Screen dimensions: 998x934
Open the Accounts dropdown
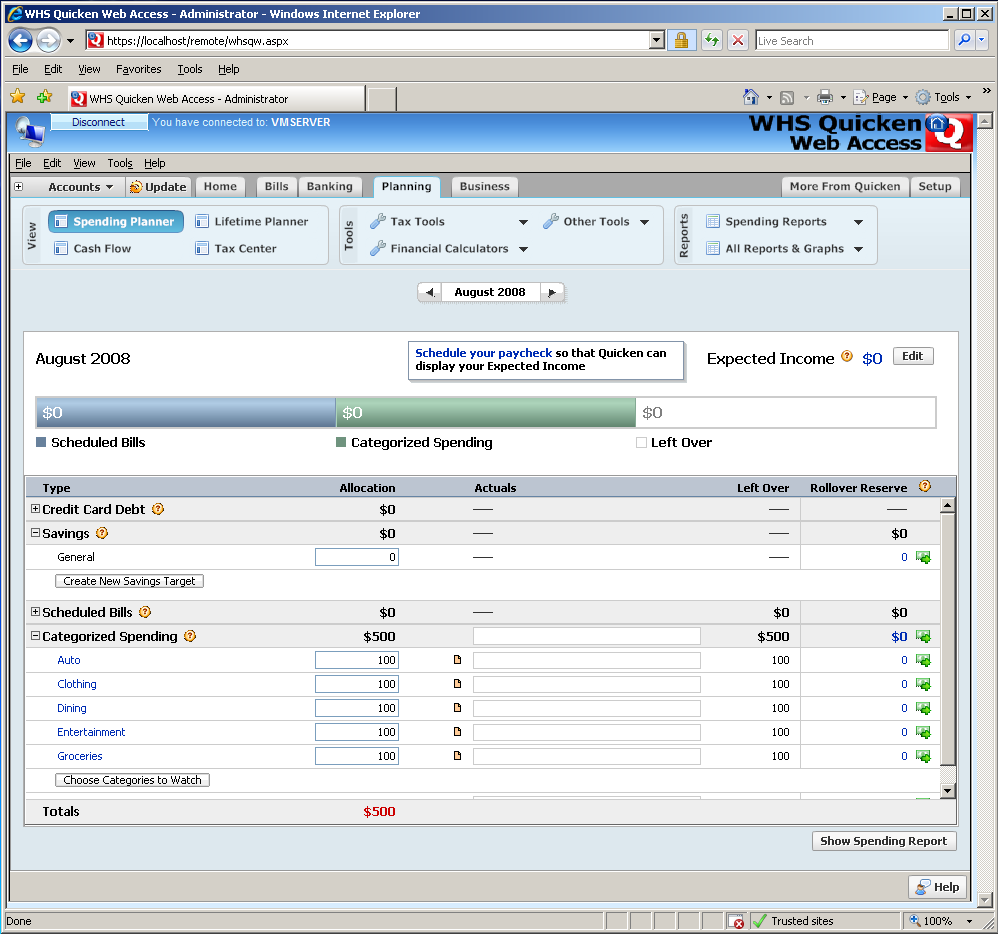tap(80, 187)
